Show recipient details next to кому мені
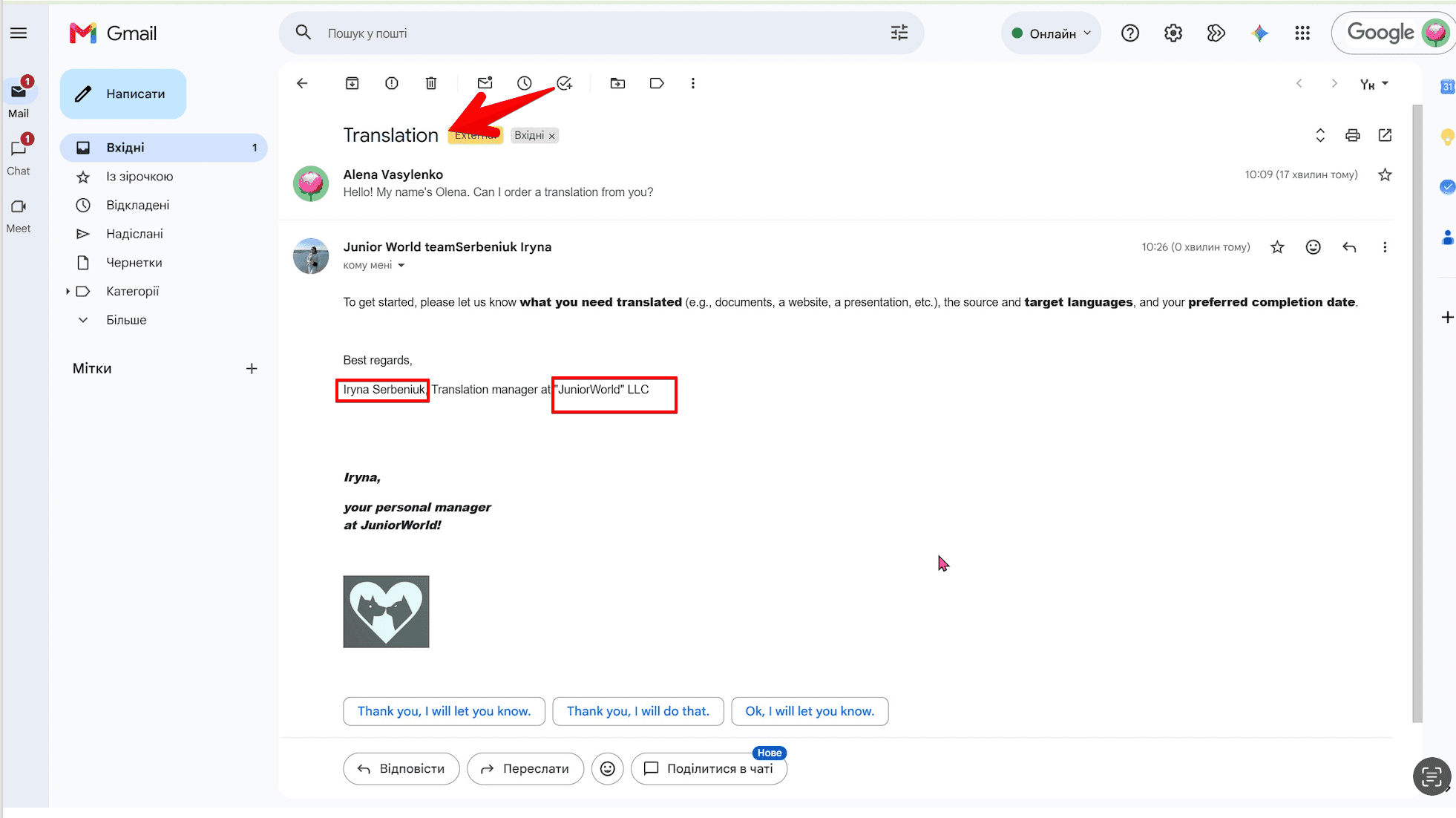 (401, 266)
